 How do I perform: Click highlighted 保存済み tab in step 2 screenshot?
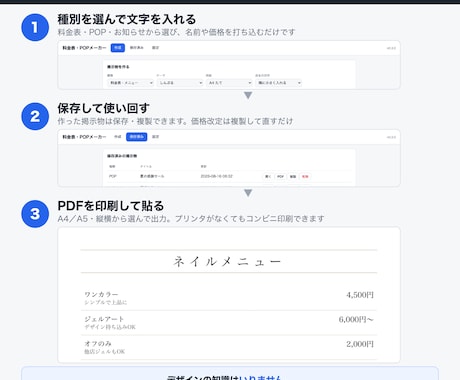pyautogui.click(x=136, y=137)
